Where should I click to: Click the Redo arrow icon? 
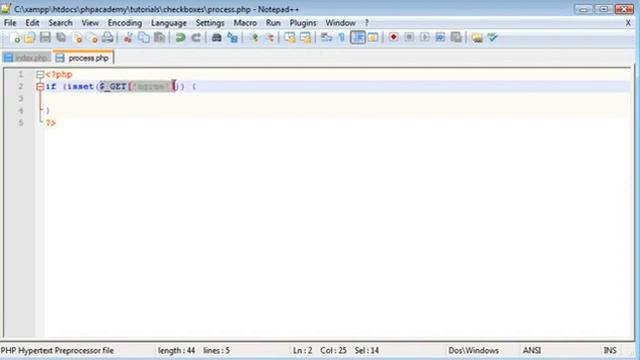[196, 38]
